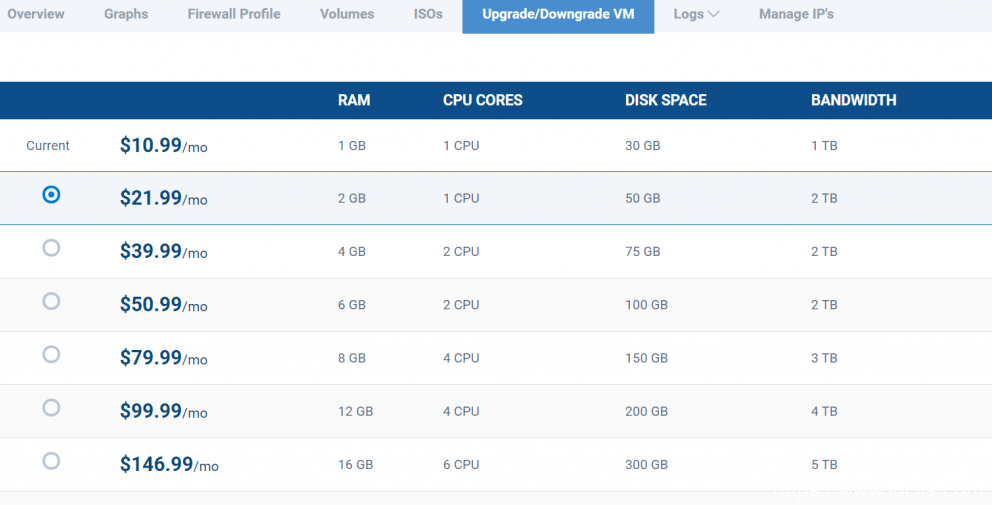Select the $50.99/mo plan option
This screenshot has width=992, height=505.
click(51, 301)
